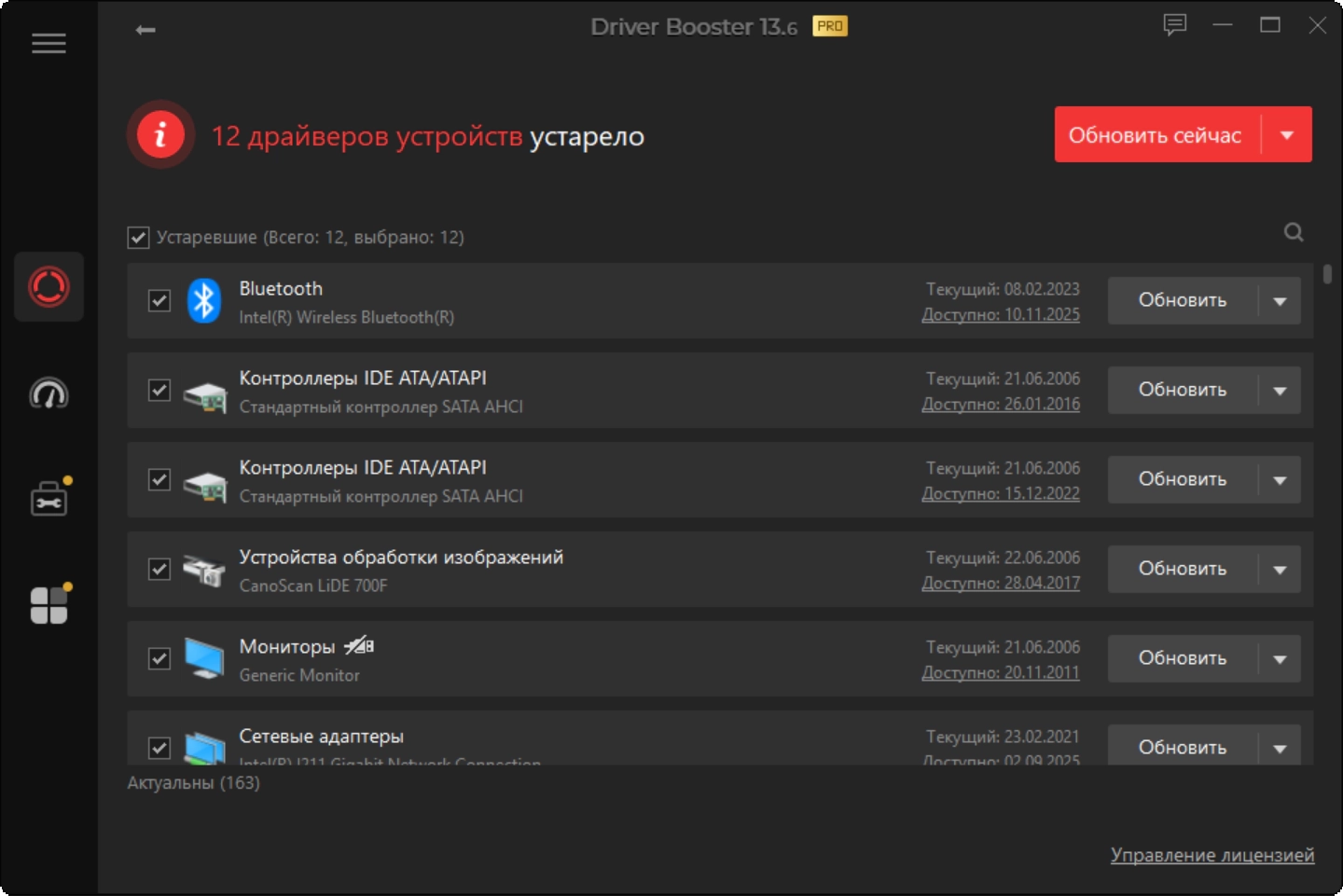Viewport: 1343px width, 896px height.
Task: Click the PRO license badge
Action: pyautogui.click(x=830, y=26)
